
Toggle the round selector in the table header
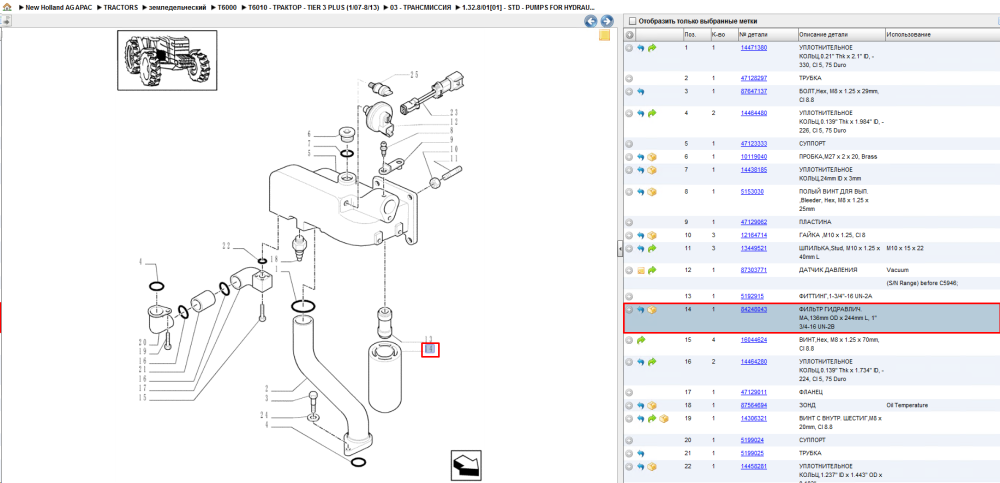pyautogui.click(x=629, y=34)
